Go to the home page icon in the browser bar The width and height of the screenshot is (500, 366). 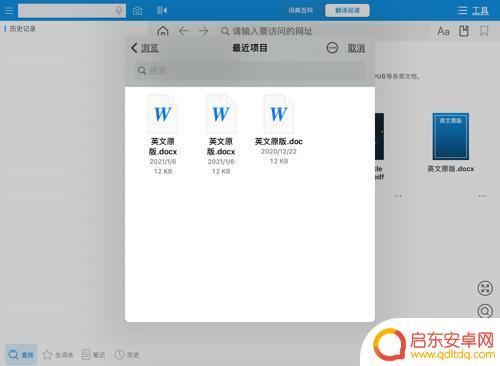[163, 31]
